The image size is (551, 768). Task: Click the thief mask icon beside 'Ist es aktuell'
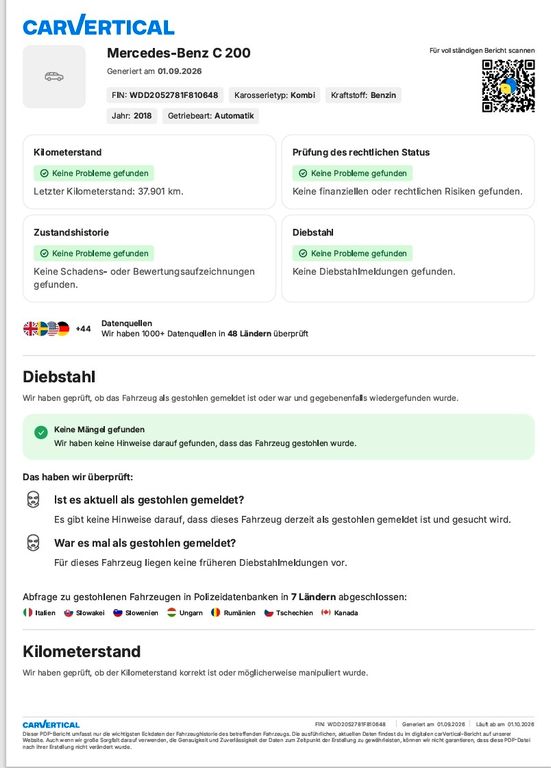click(33, 500)
